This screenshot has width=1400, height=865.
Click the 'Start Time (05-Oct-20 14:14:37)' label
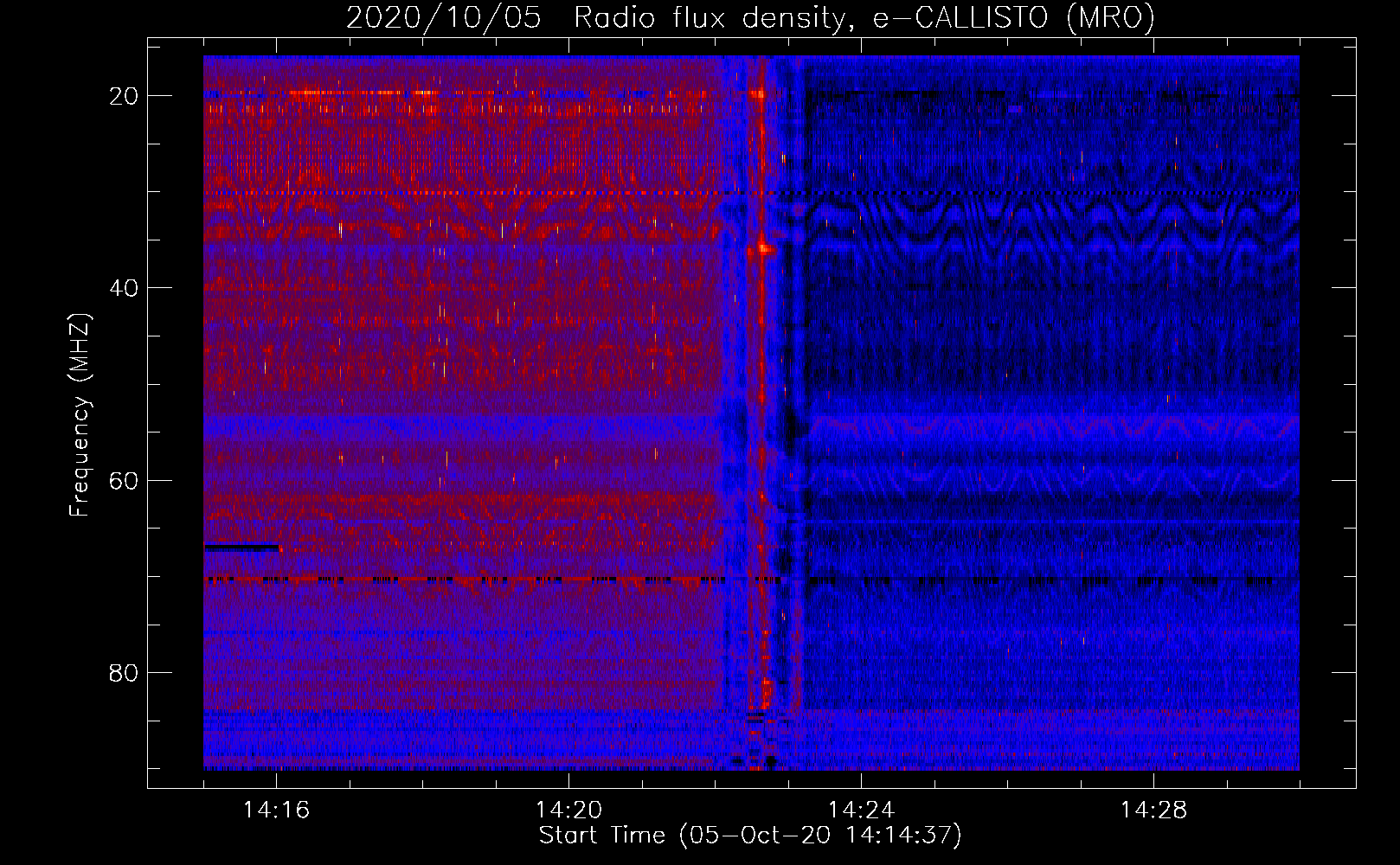(x=750, y=836)
